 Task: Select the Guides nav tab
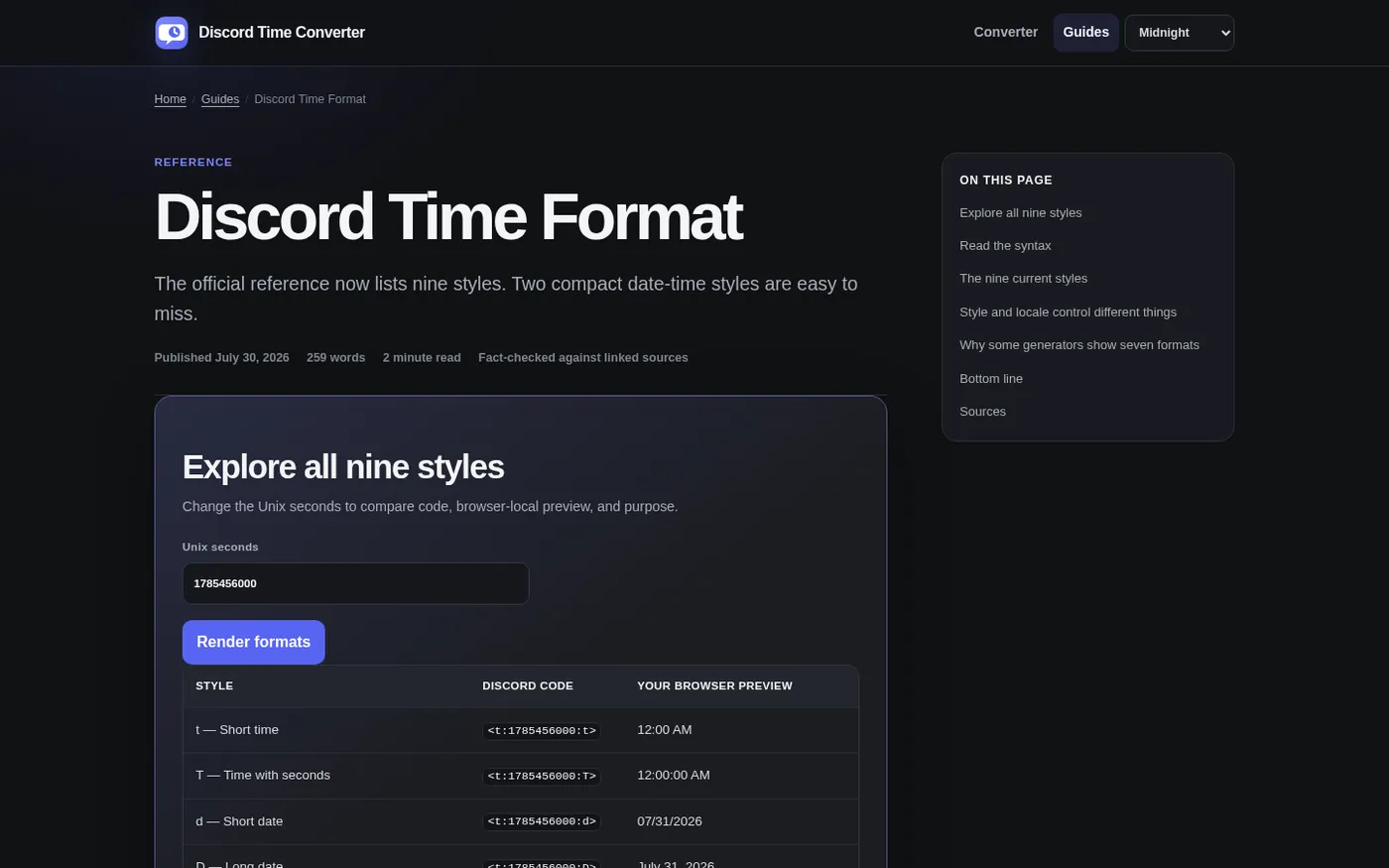1085,33
